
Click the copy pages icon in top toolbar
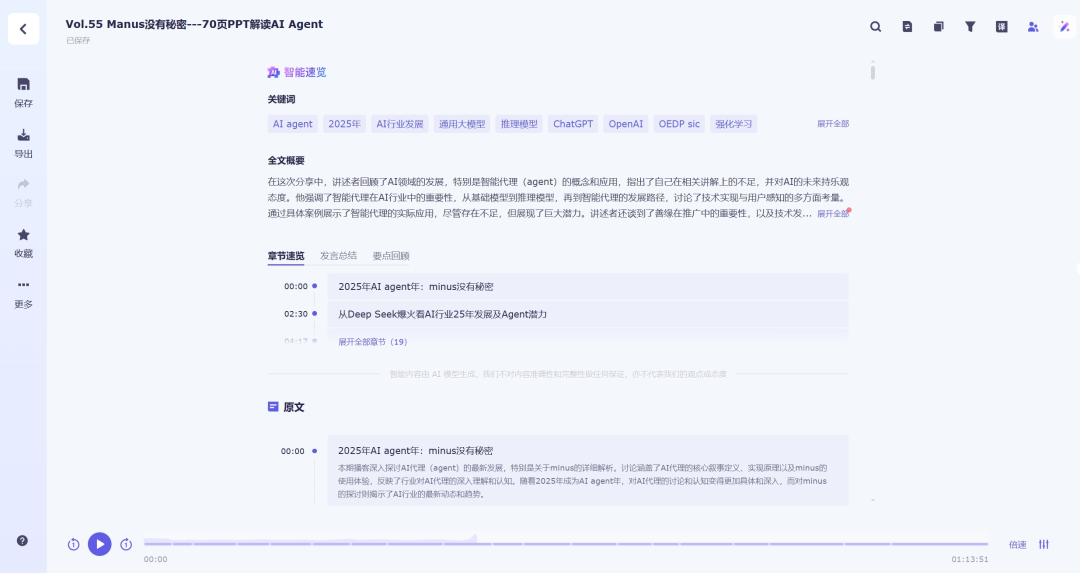coord(938,27)
